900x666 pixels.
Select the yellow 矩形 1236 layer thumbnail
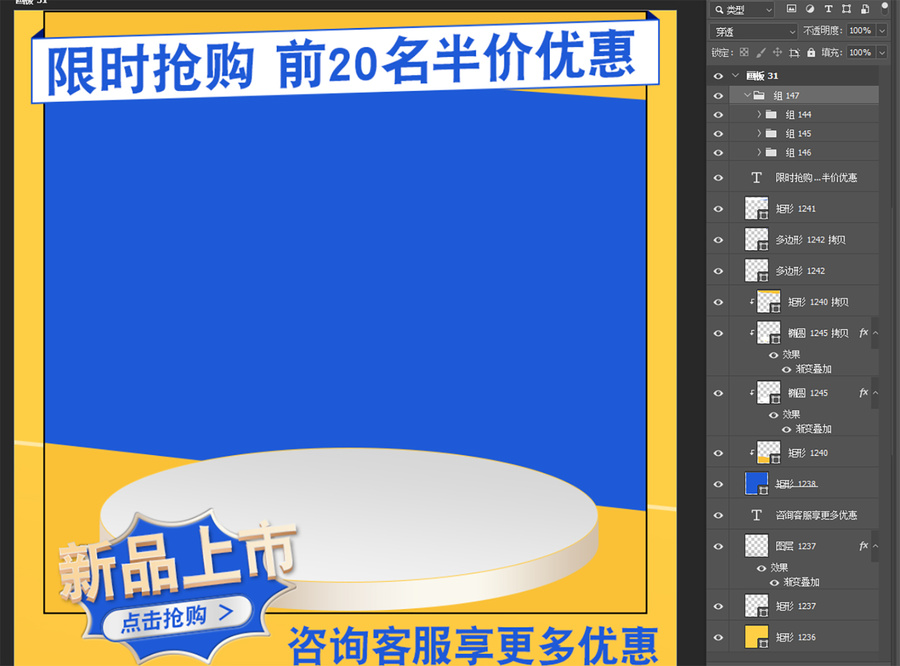pyautogui.click(x=757, y=637)
